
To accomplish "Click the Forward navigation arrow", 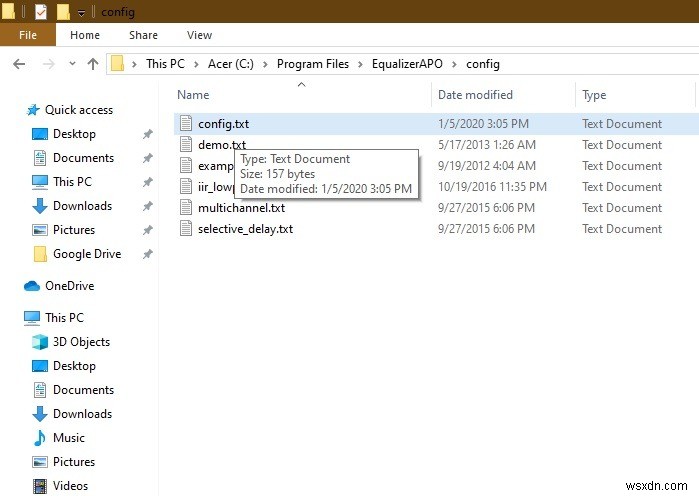I will pyautogui.click(x=48, y=64).
